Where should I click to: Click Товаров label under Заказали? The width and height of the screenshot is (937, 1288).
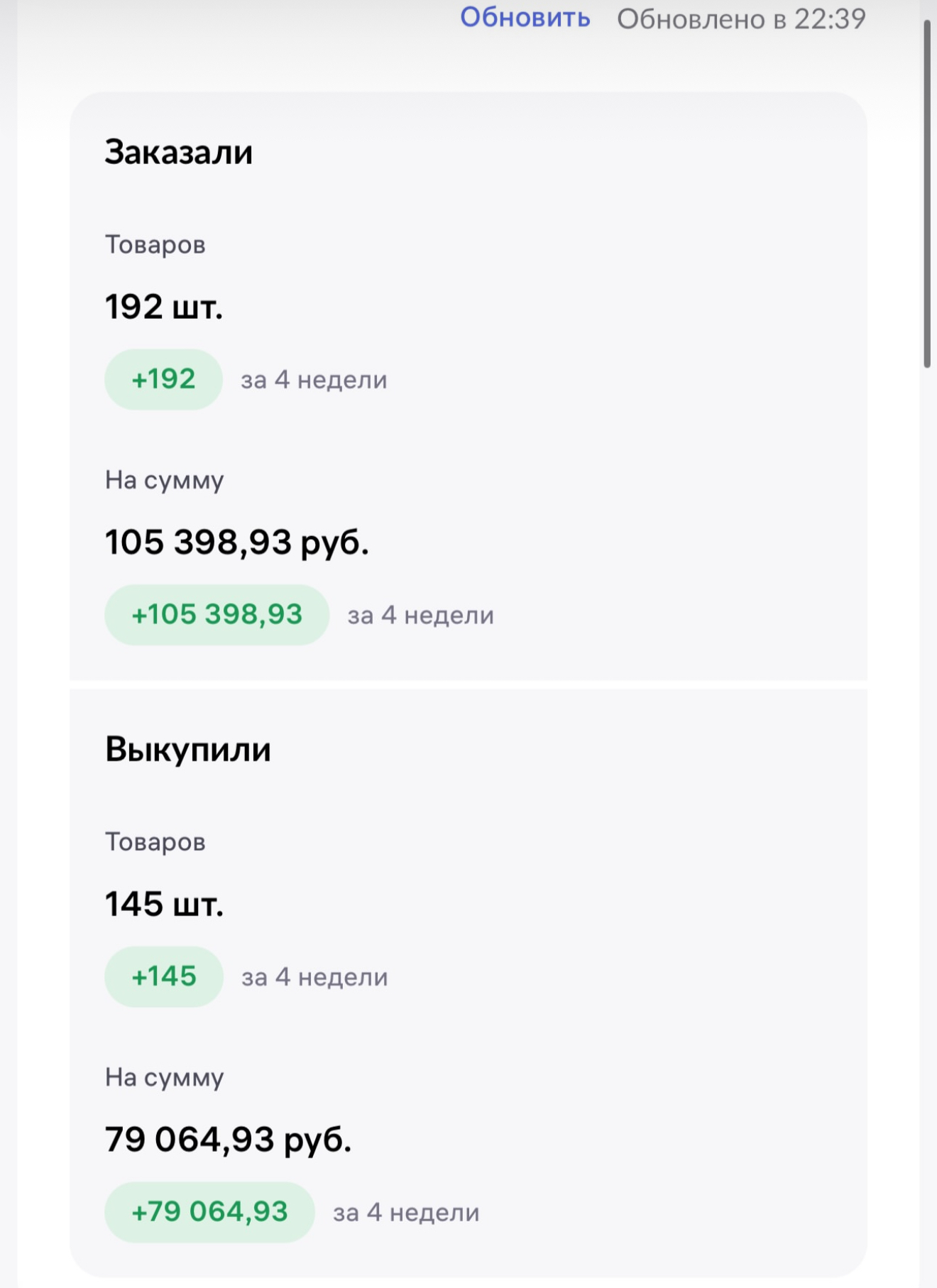155,245
